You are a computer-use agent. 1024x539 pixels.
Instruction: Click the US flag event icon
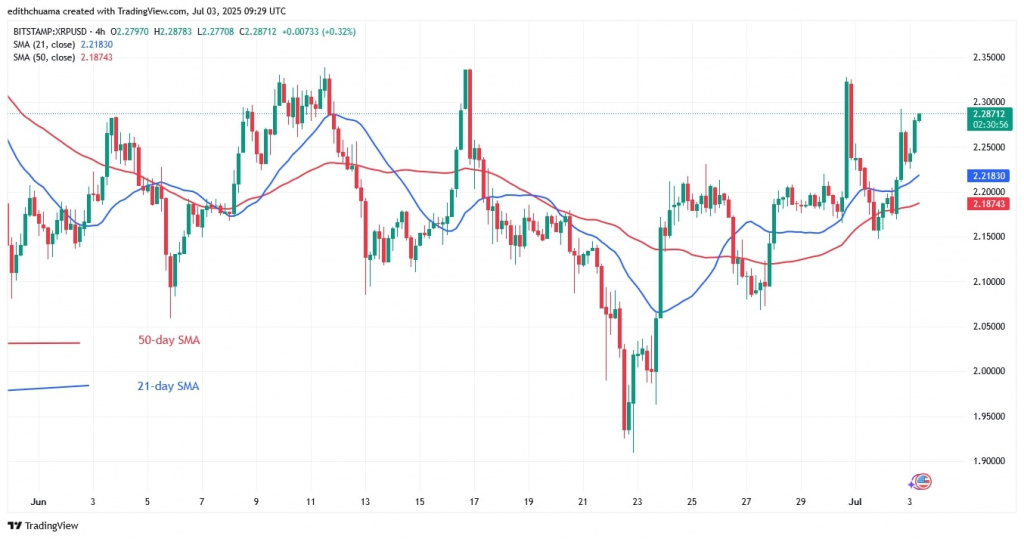point(923,481)
